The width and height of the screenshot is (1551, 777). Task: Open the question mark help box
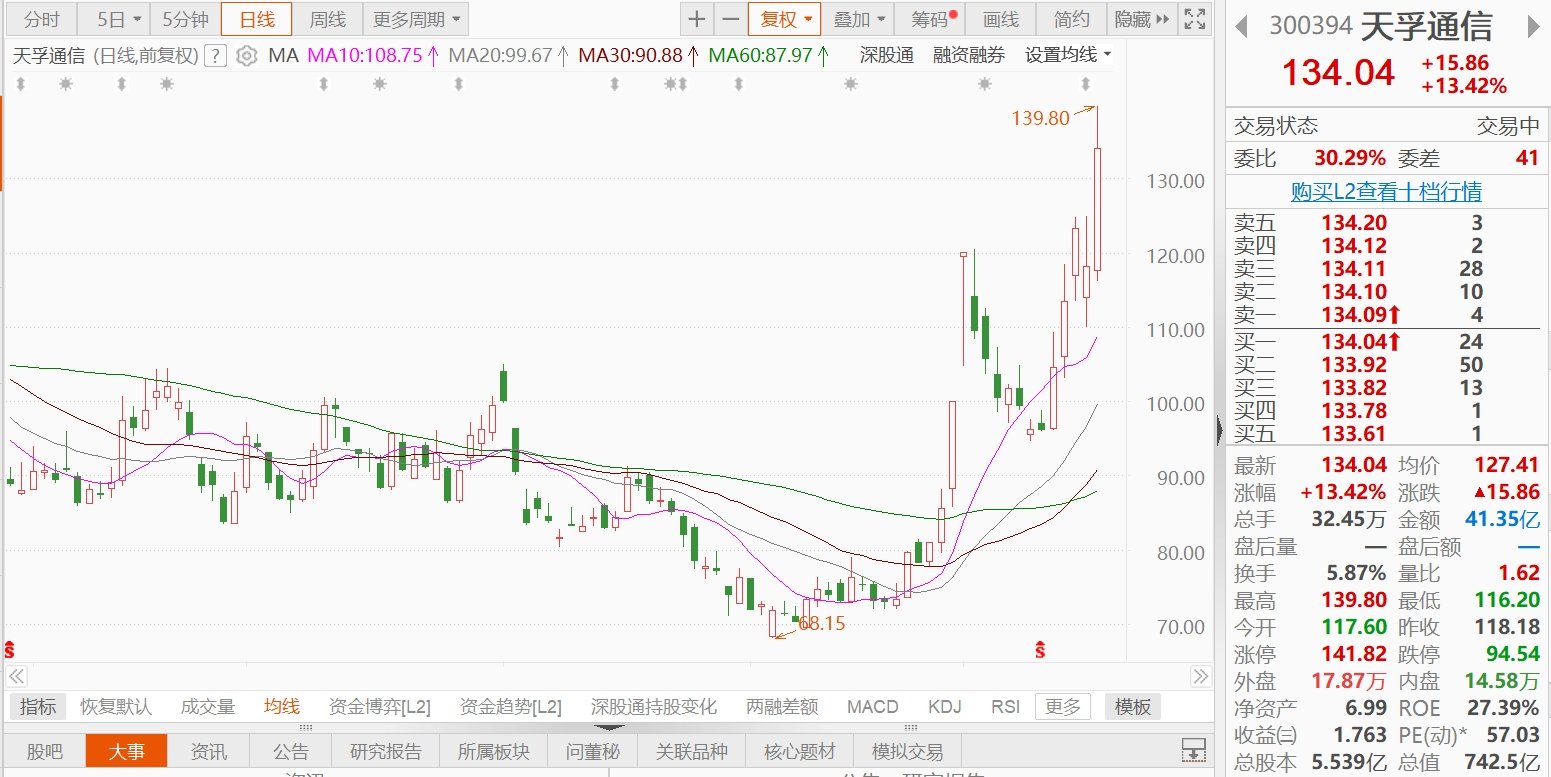click(214, 56)
